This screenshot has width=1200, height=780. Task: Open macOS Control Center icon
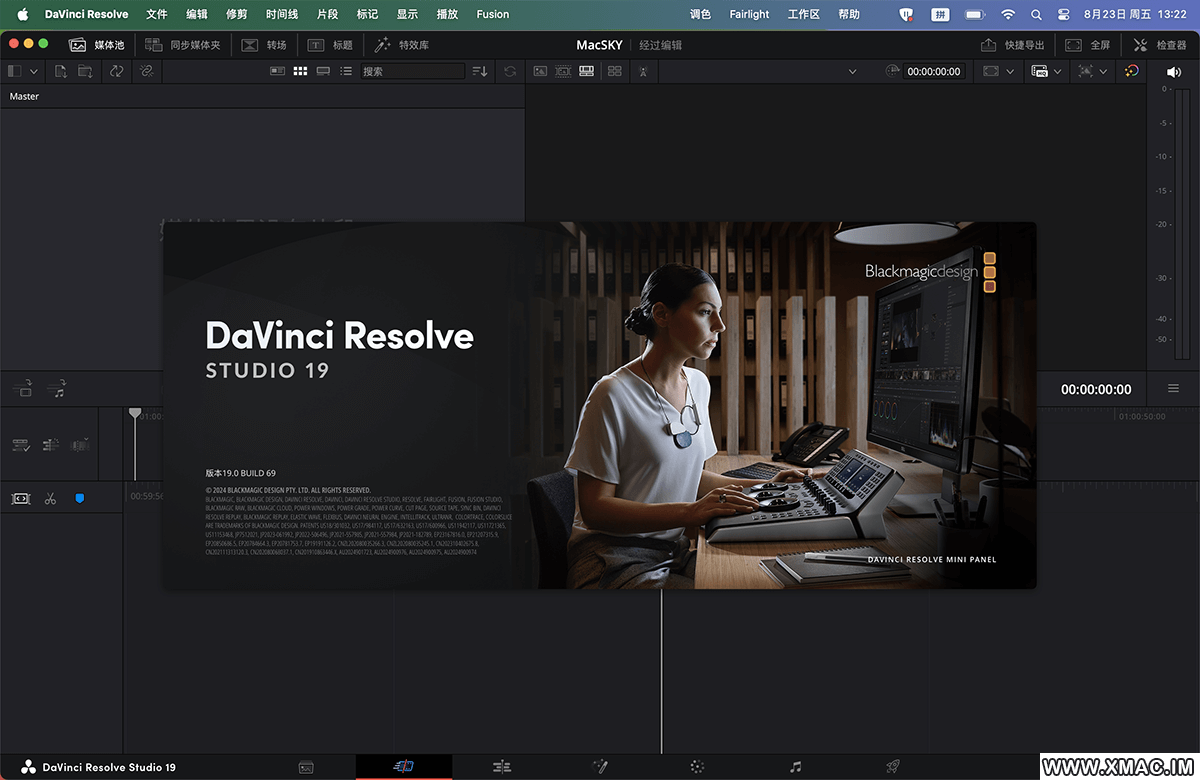click(1064, 14)
